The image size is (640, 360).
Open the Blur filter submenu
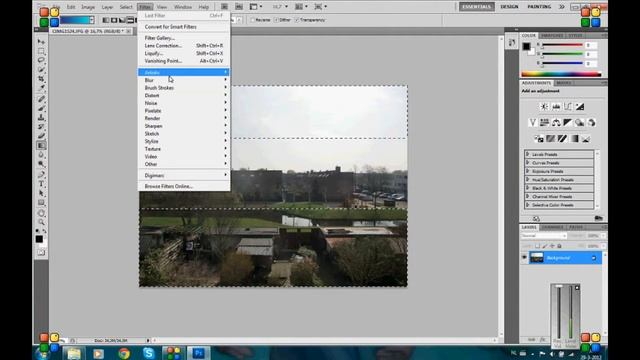click(184, 80)
